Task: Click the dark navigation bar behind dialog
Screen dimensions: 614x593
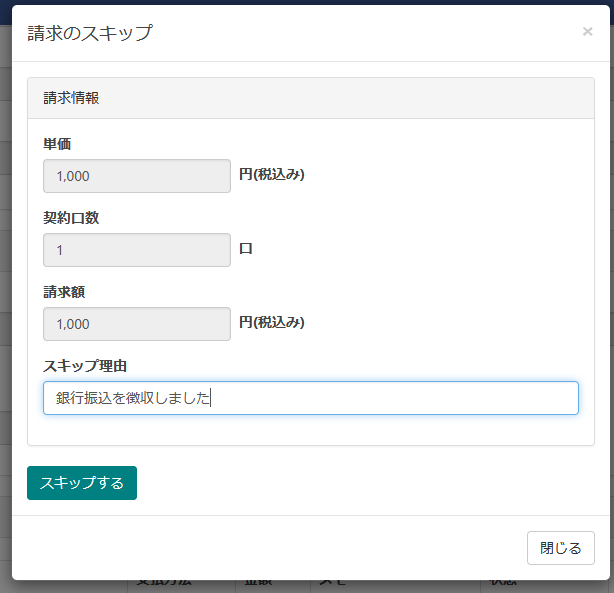Action: tap(300, 2)
